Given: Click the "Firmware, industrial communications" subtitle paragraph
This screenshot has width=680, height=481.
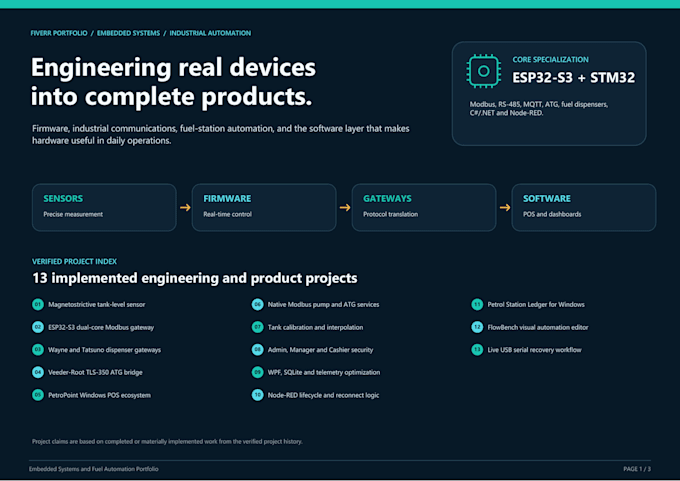Looking at the screenshot, I should coord(221,134).
